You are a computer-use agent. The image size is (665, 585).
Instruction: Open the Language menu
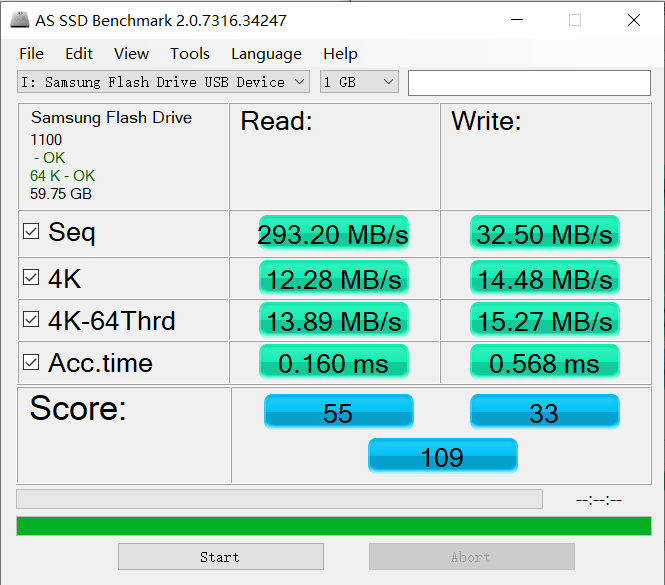click(x=266, y=54)
